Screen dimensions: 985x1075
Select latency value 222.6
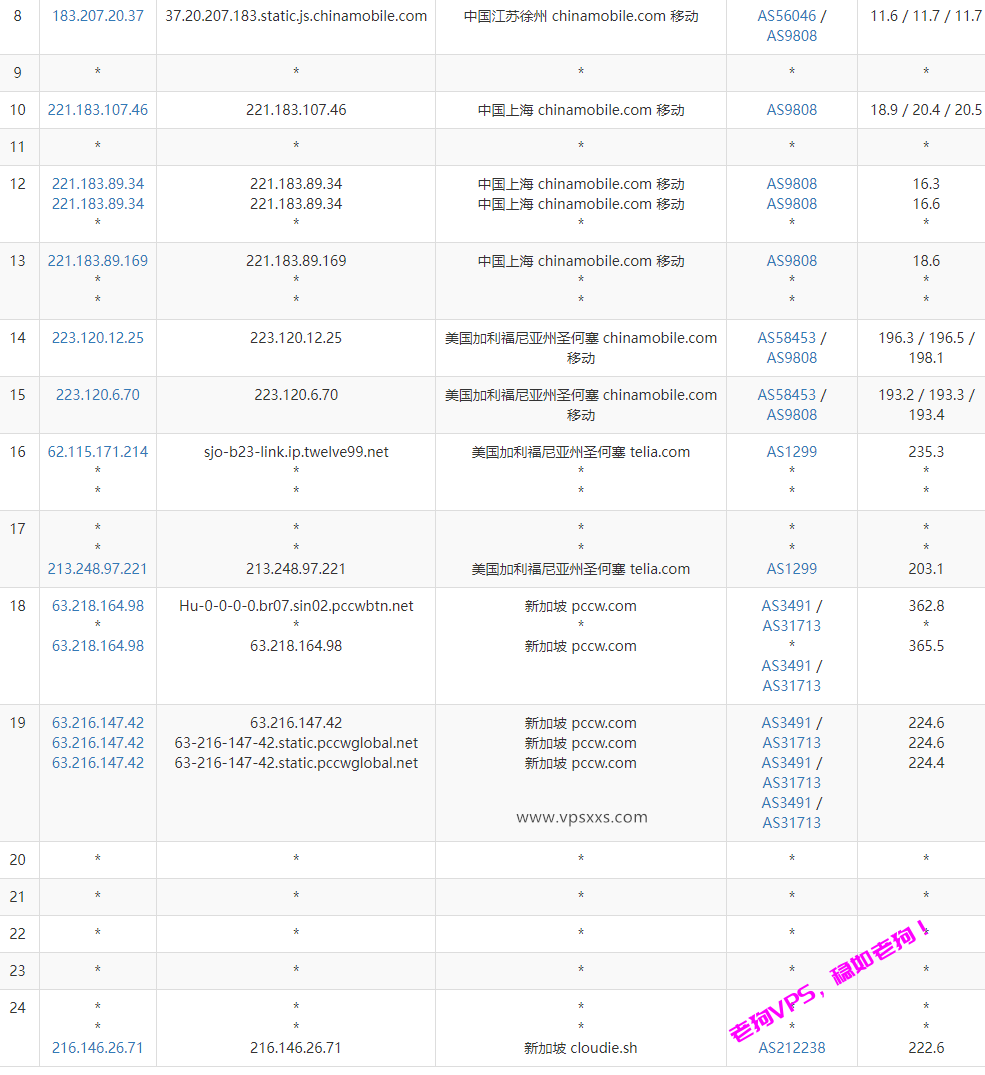[x=926, y=1048]
